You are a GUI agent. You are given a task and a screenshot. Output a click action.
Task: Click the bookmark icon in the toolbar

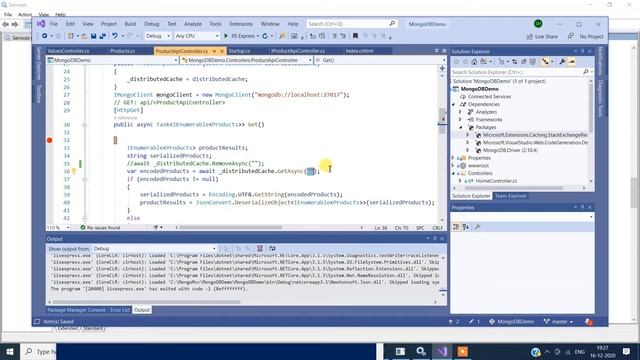point(355,36)
